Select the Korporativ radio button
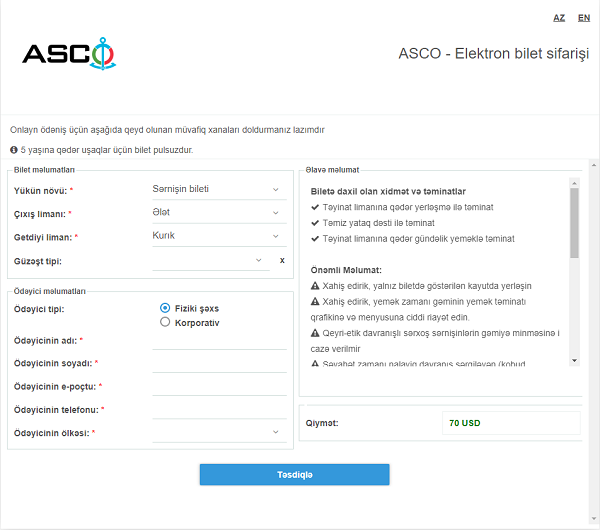The image size is (600, 530). [x=165, y=322]
